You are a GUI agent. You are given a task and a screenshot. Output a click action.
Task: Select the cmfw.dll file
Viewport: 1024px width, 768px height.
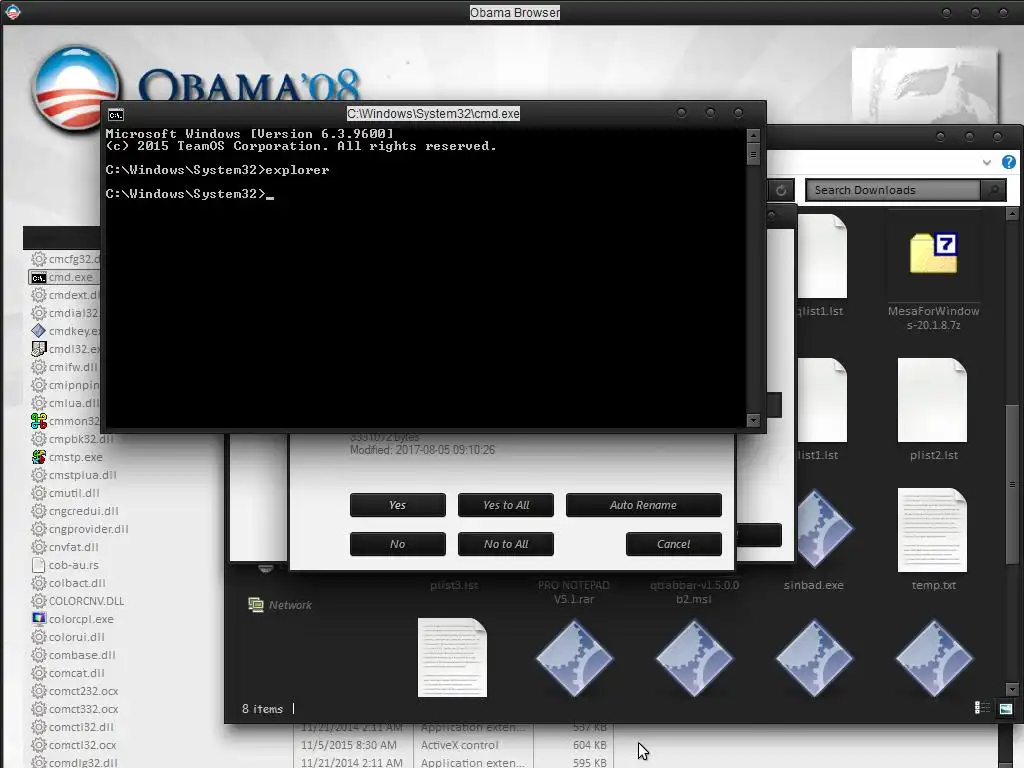click(x=65, y=367)
